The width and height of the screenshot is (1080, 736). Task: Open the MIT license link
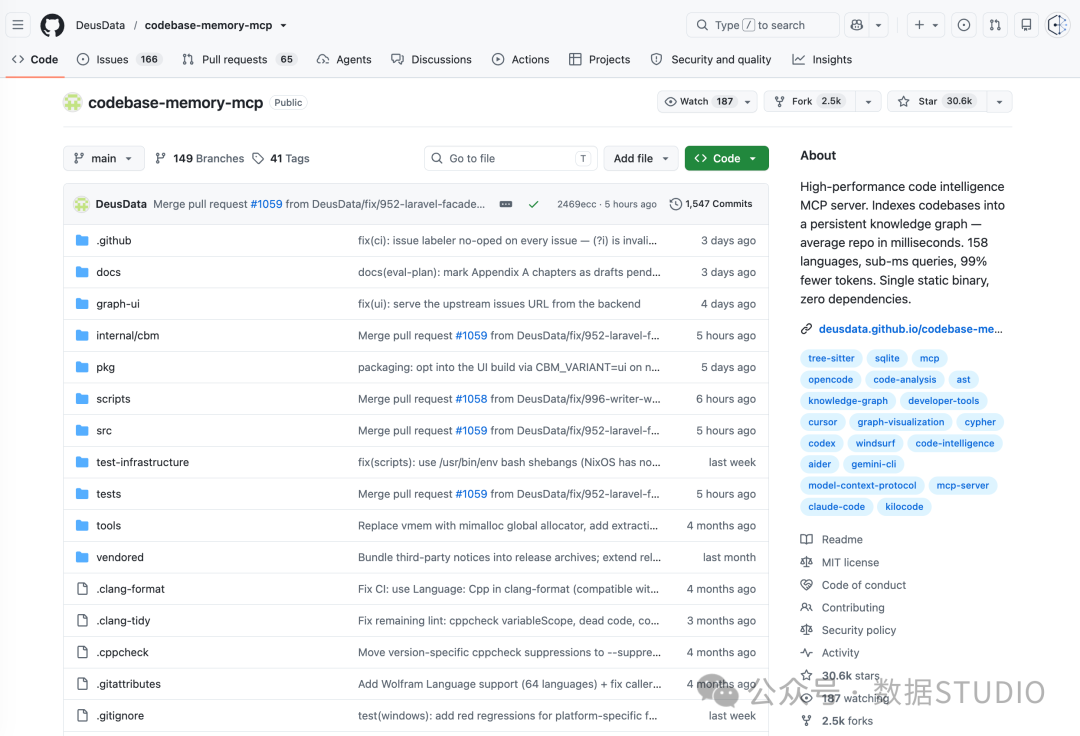tap(850, 562)
